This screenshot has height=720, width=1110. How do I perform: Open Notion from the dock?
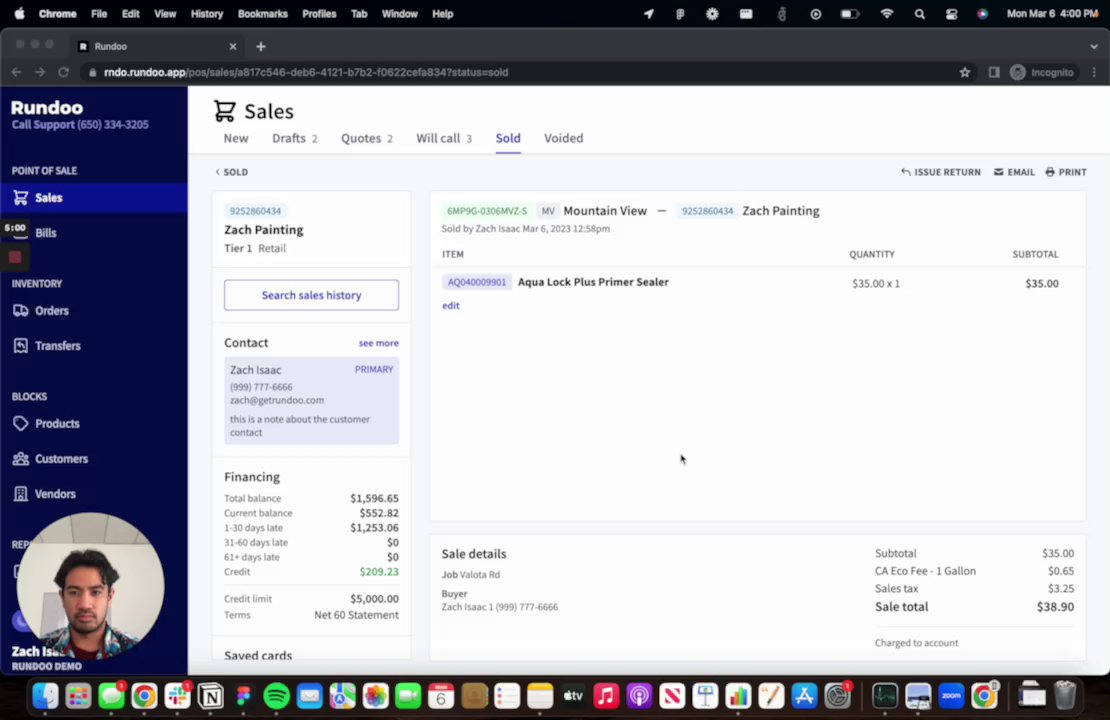click(x=210, y=697)
